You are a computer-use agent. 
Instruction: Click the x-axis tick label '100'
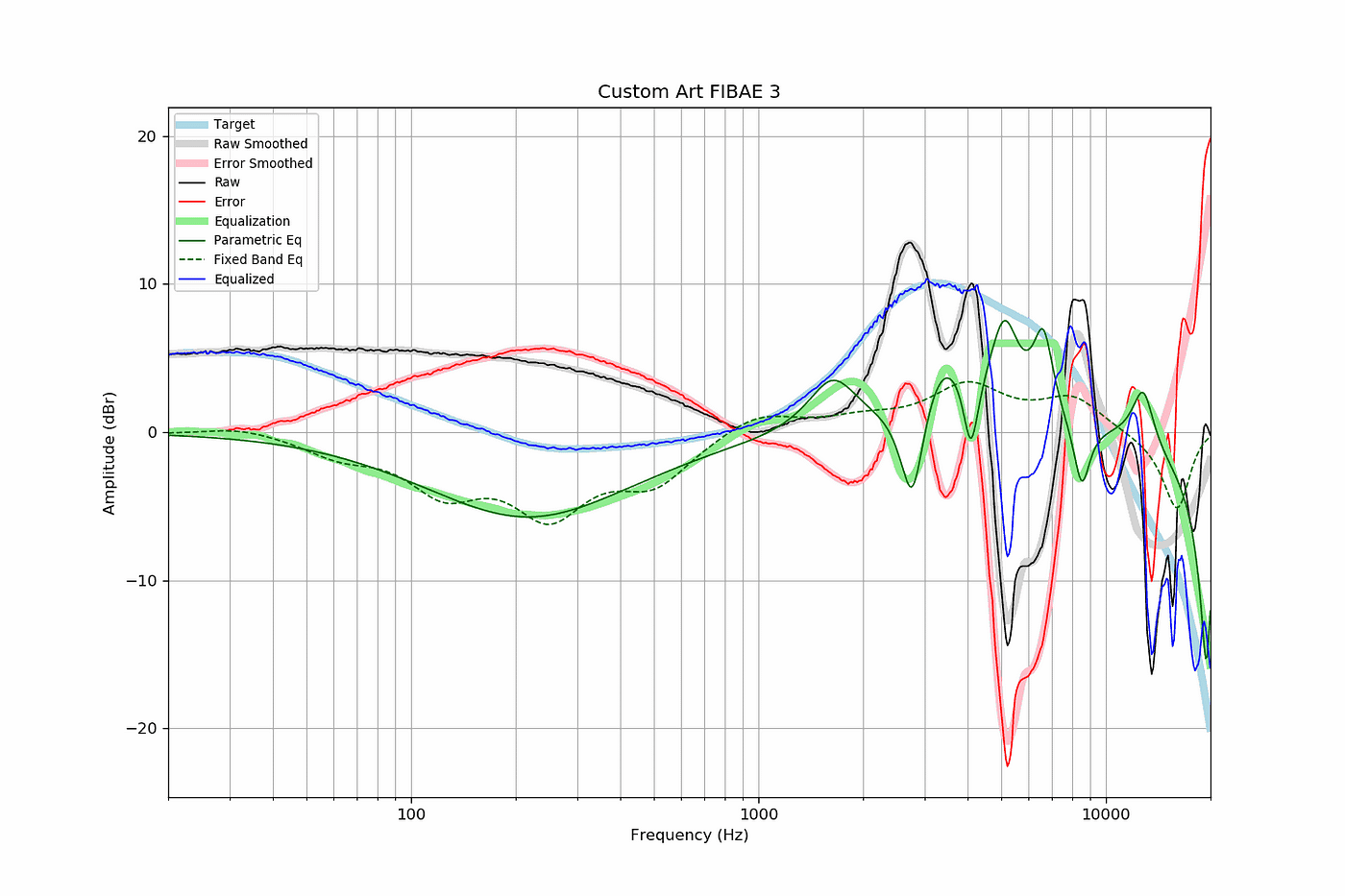tap(411, 815)
